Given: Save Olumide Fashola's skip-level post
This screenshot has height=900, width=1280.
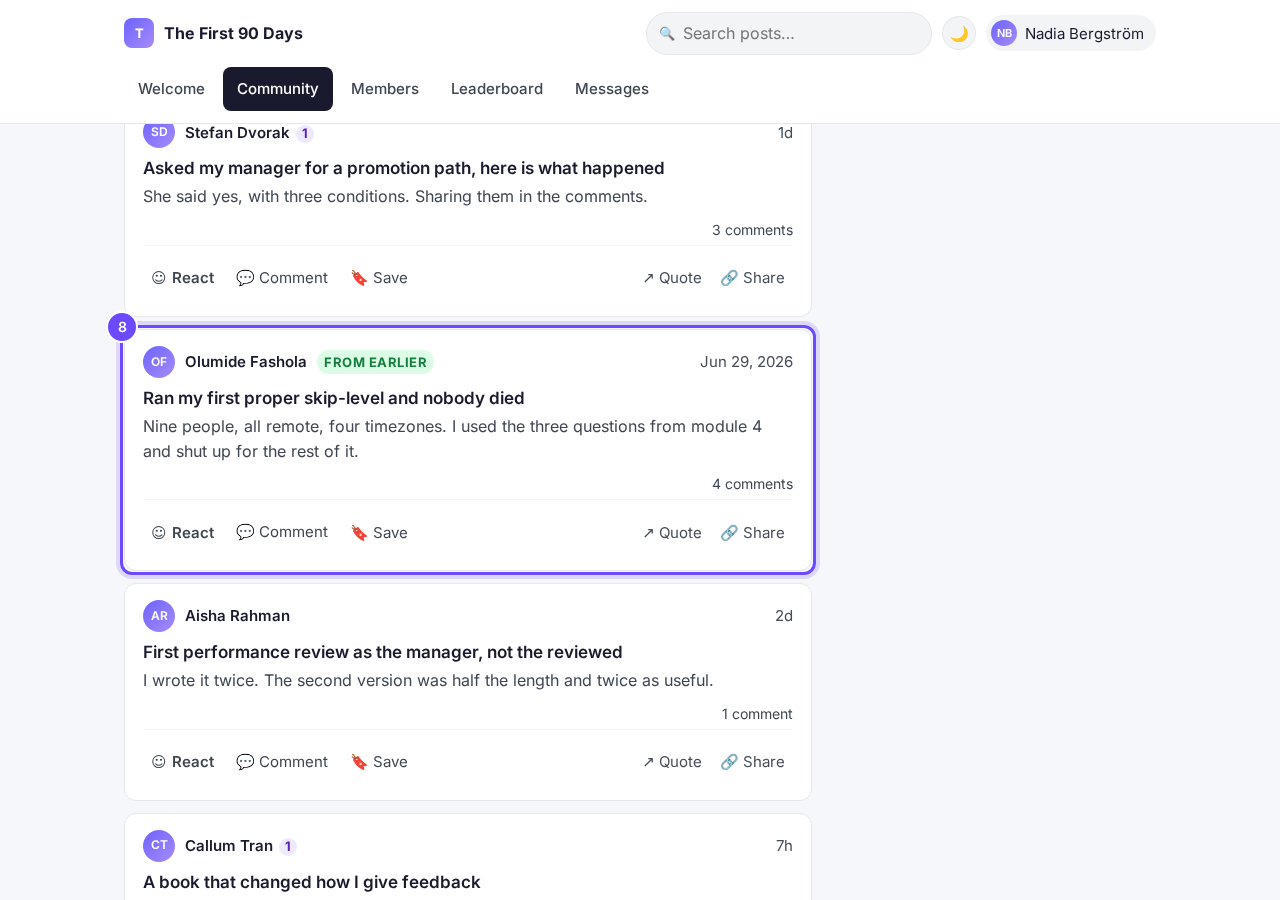Looking at the screenshot, I should click(x=379, y=533).
